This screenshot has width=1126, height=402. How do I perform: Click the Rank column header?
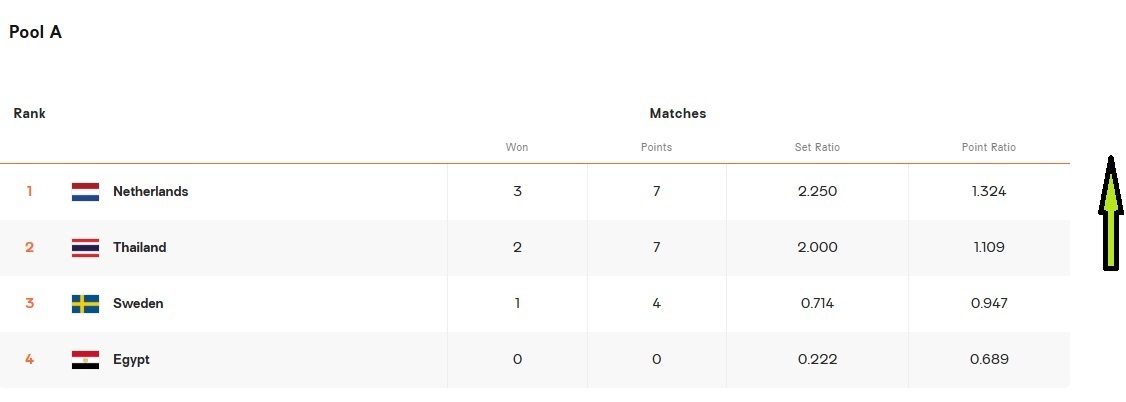tap(29, 114)
